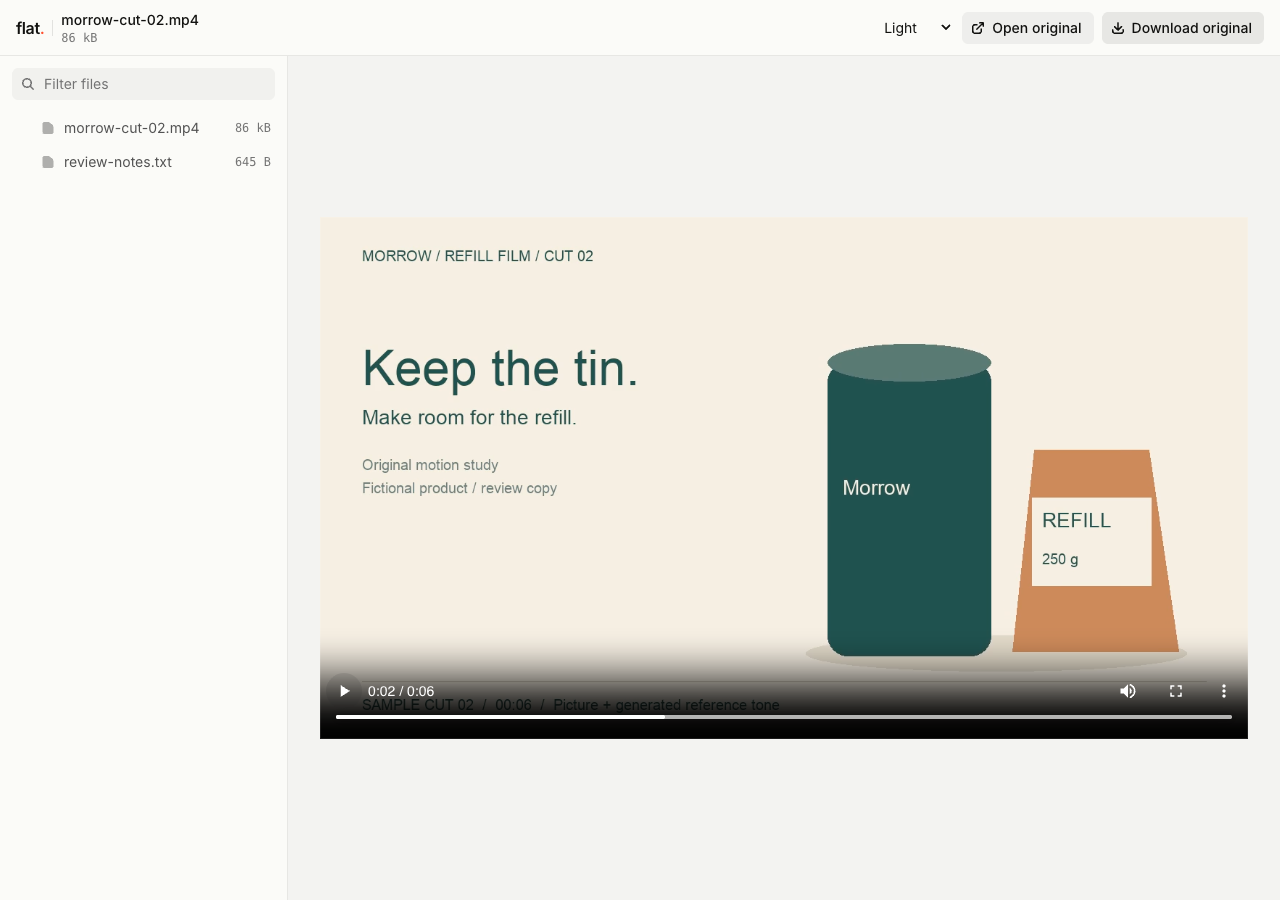Open the Light theme dropdown

coord(916,28)
